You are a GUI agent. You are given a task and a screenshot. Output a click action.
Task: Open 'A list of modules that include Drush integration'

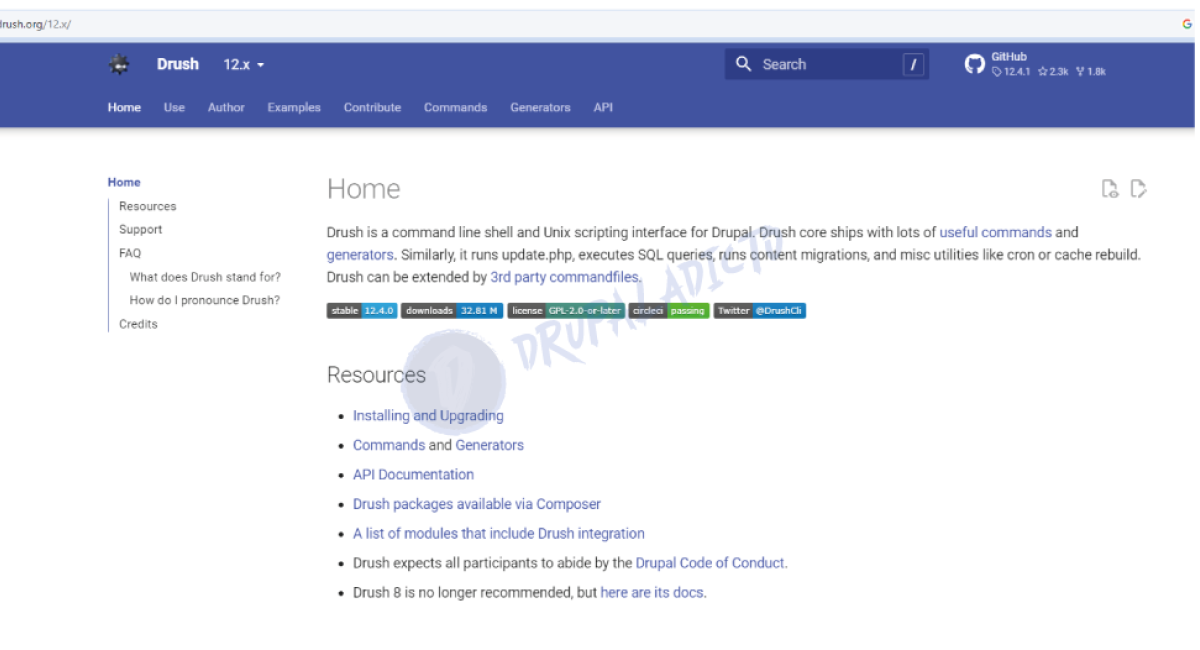tap(499, 534)
